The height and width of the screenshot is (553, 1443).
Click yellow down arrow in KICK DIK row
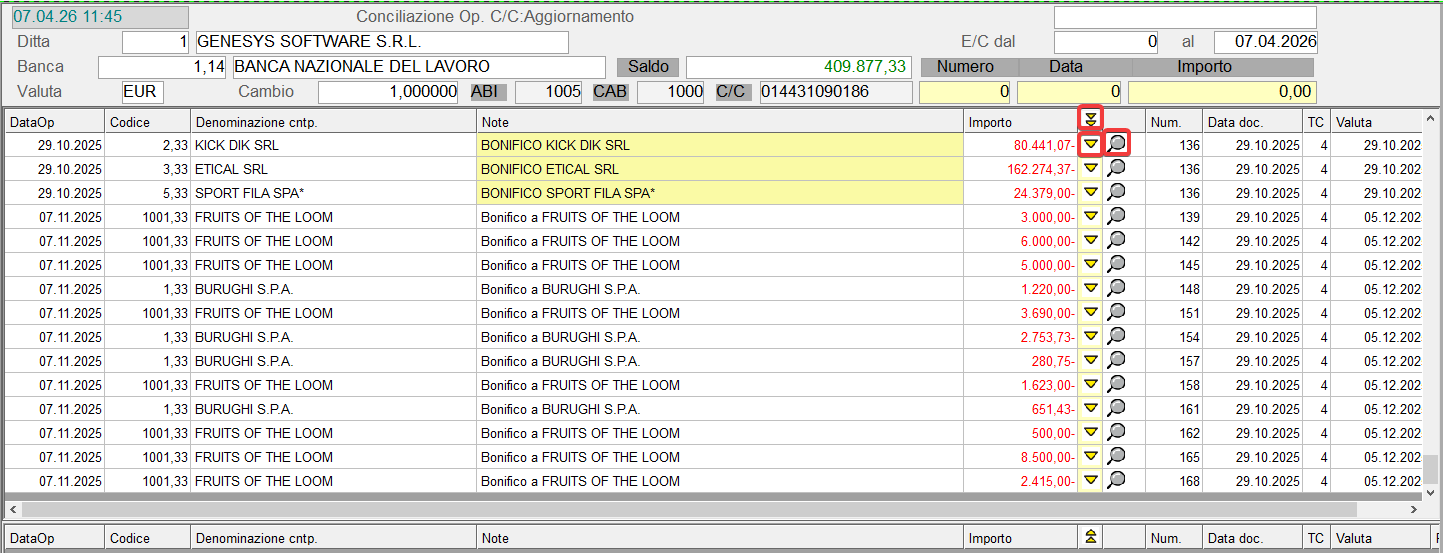point(1090,145)
